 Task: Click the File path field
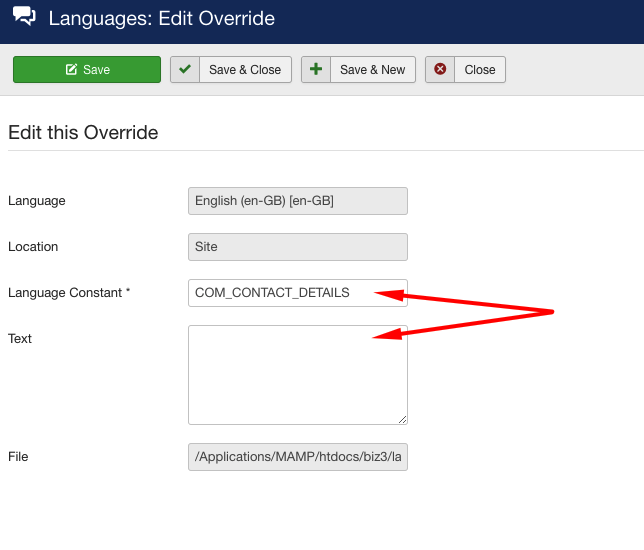[297, 457]
